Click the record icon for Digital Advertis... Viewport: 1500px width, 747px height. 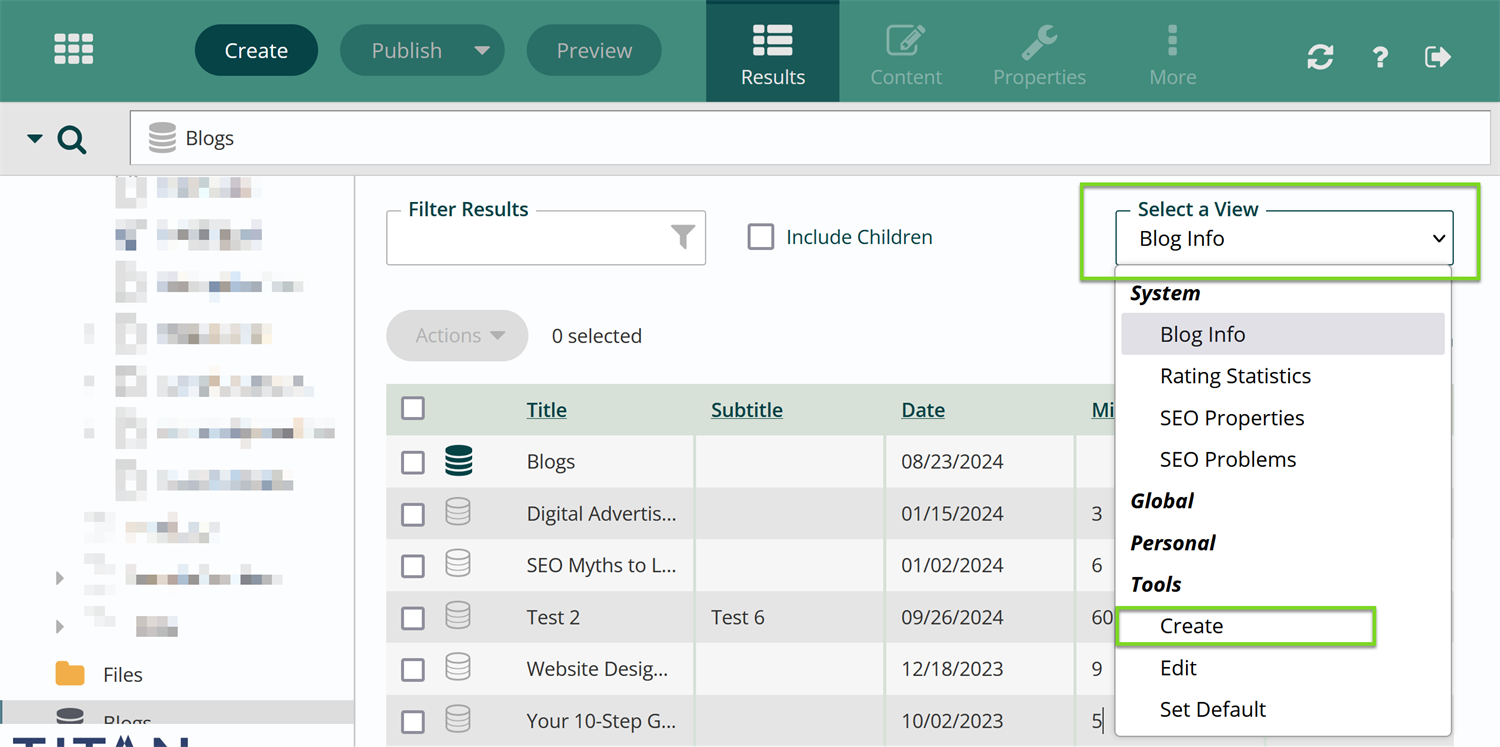[458, 513]
